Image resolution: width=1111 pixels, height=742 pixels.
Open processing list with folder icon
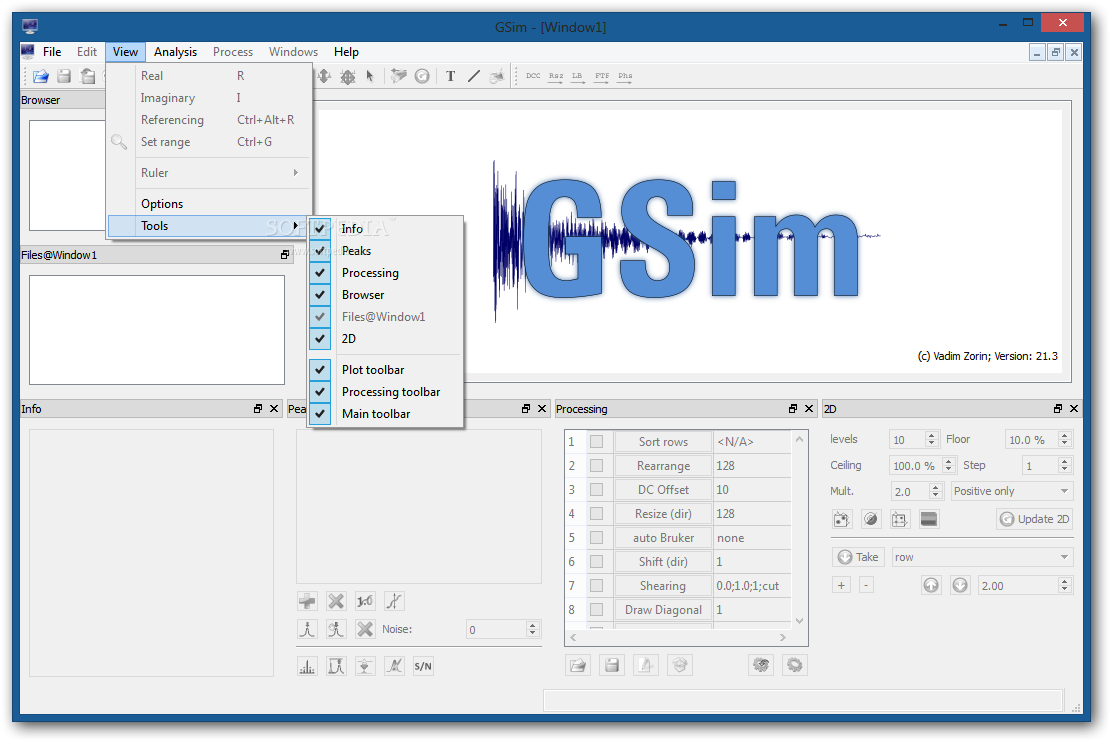(578, 665)
